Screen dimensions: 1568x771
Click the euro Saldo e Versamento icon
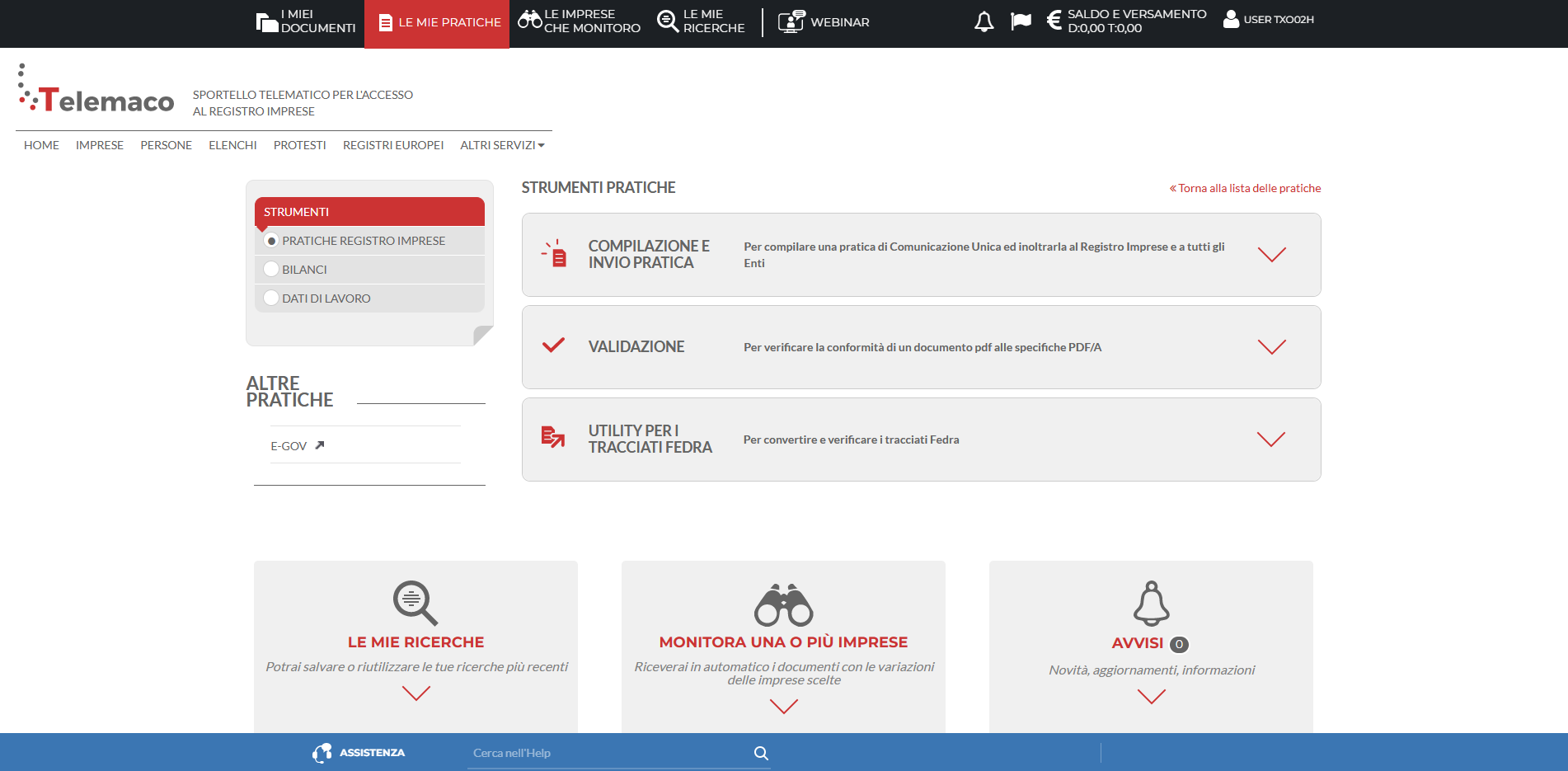click(x=1054, y=20)
